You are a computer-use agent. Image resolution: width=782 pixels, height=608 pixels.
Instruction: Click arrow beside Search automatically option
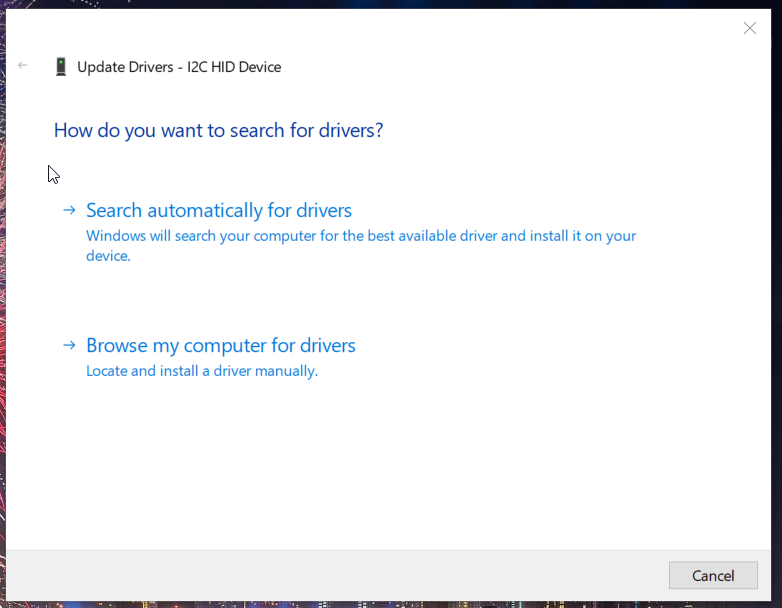(x=69, y=210)
